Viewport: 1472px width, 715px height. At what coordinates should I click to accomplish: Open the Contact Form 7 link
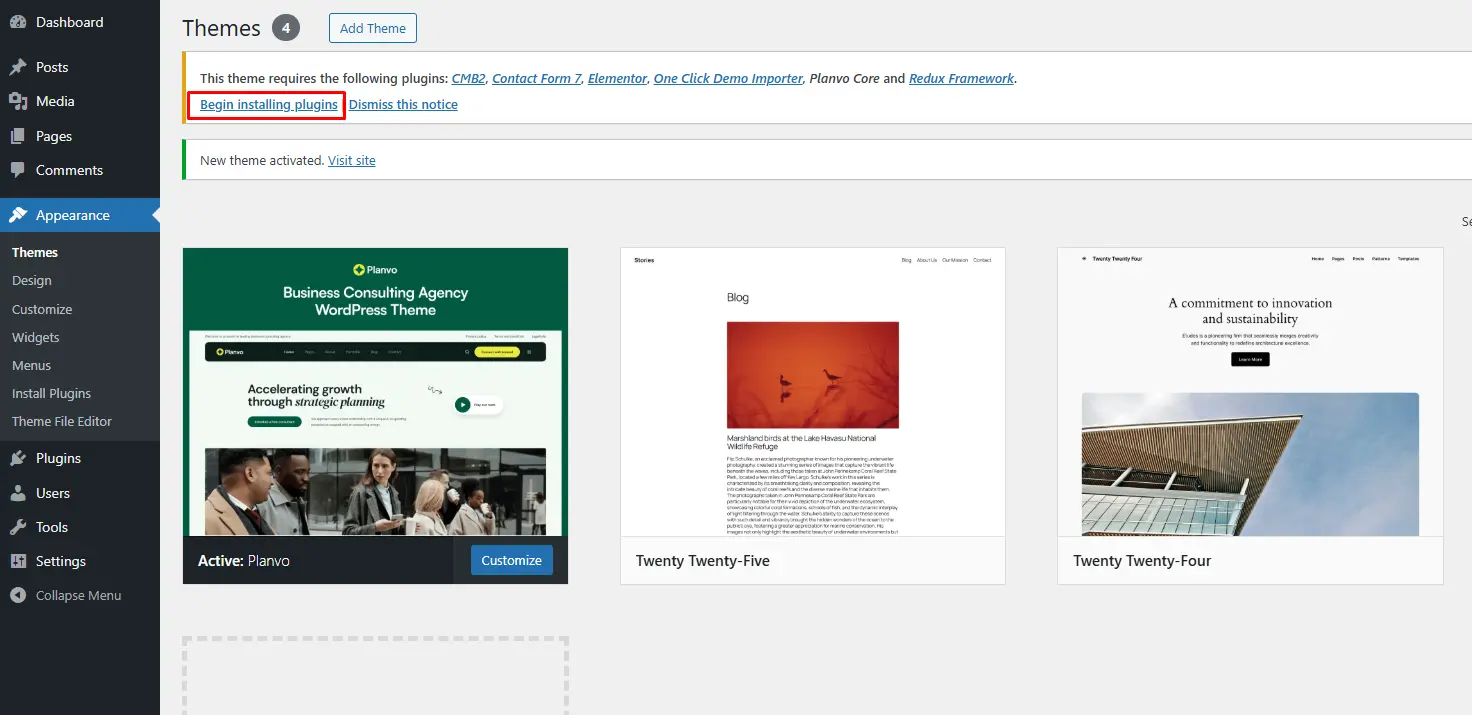(x=537, y=78)
